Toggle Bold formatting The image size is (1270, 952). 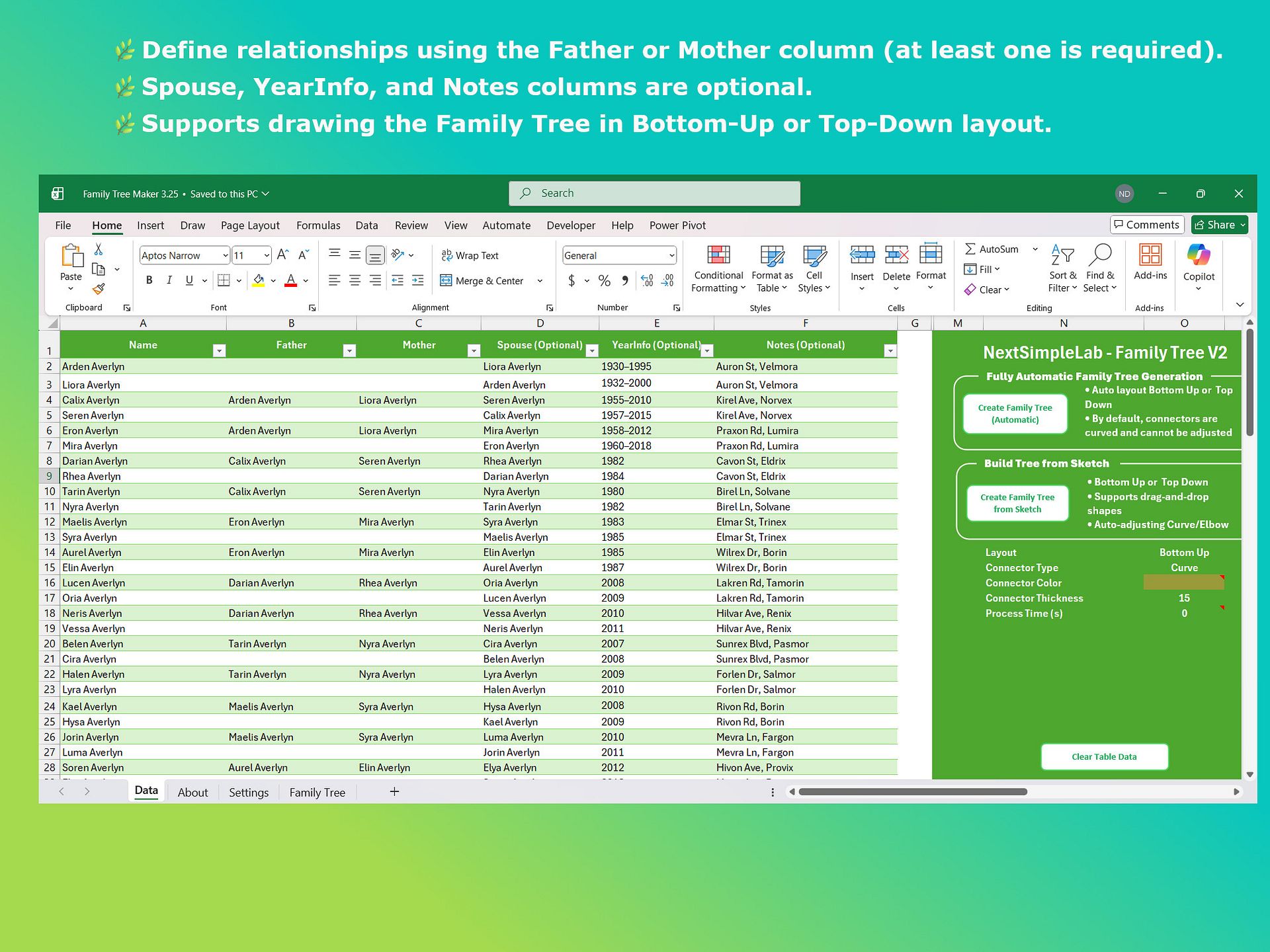149,280
